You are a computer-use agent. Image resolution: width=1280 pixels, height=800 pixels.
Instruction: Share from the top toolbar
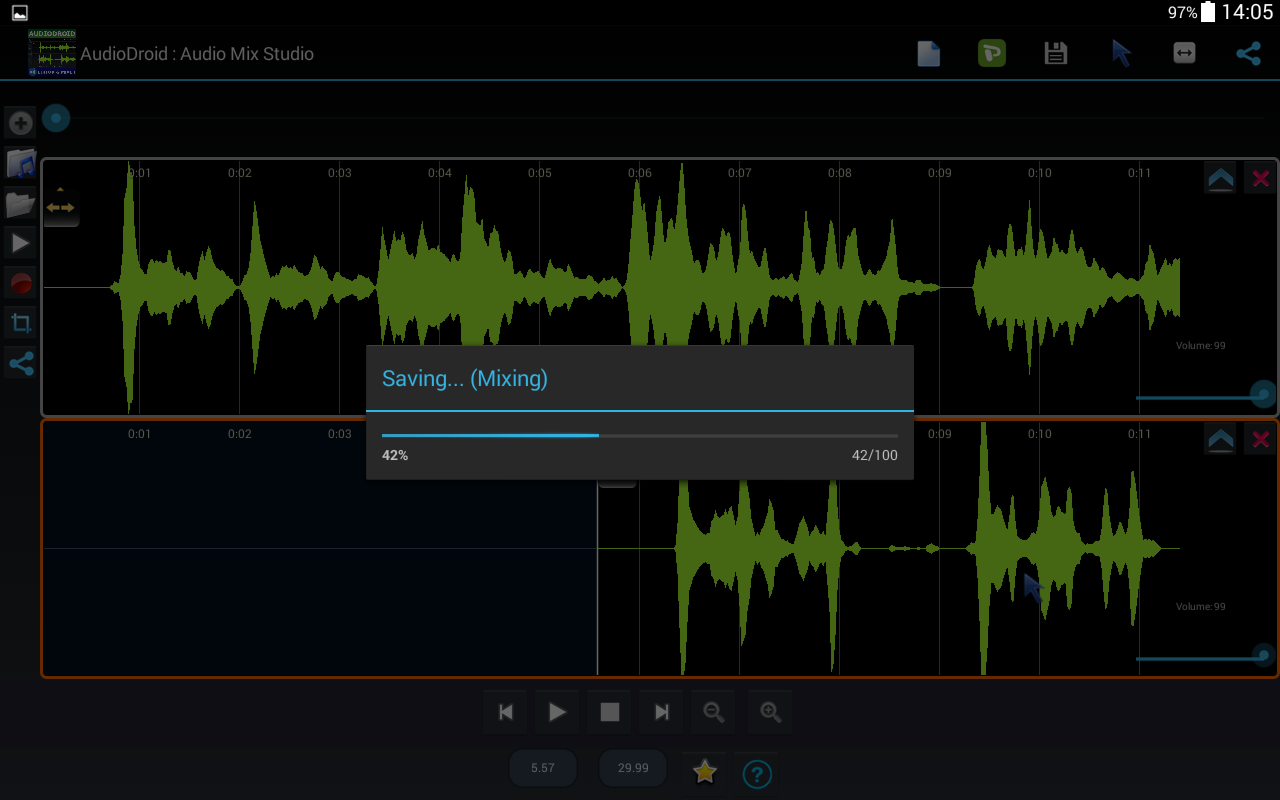1248,53
